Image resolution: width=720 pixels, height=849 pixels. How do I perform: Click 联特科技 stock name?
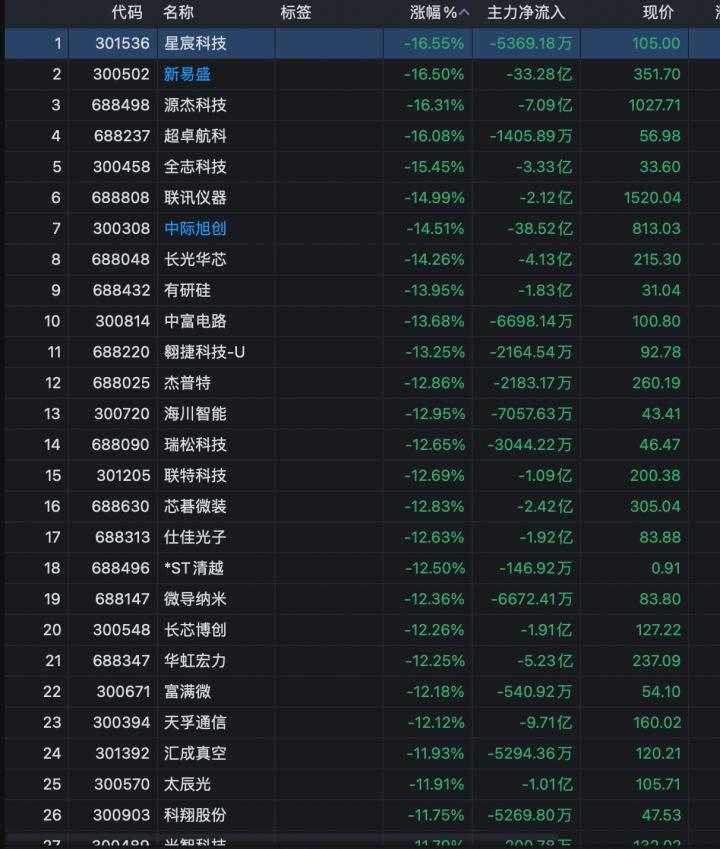195,475
